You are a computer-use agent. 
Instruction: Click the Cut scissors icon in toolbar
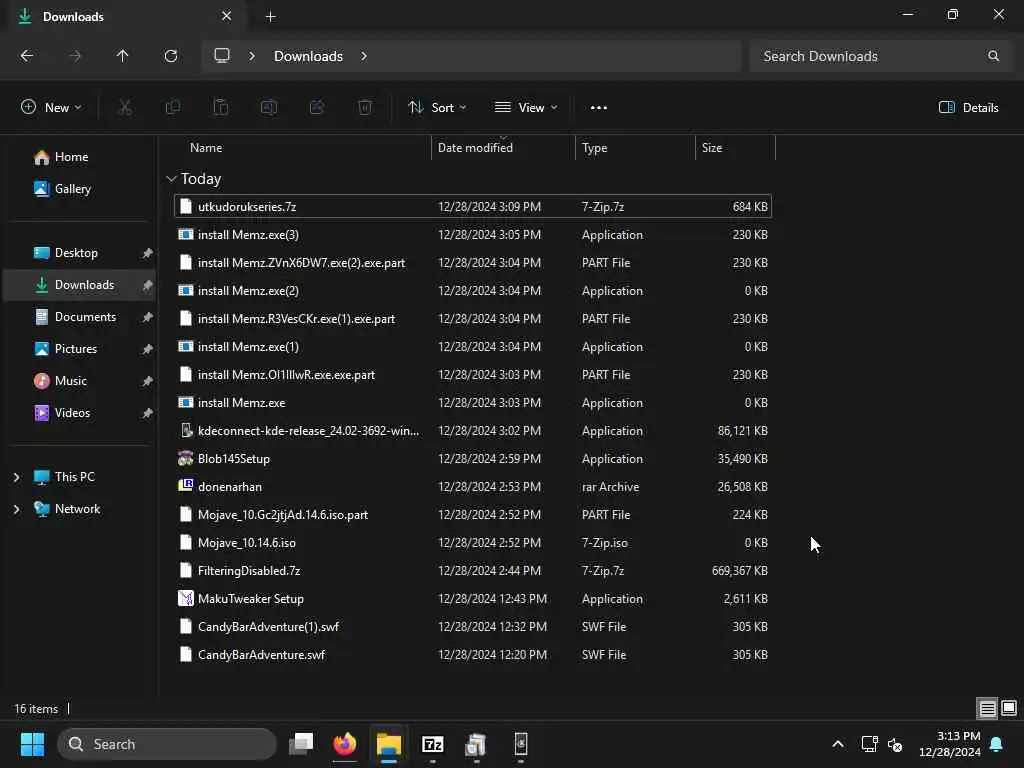pos(125,107)
